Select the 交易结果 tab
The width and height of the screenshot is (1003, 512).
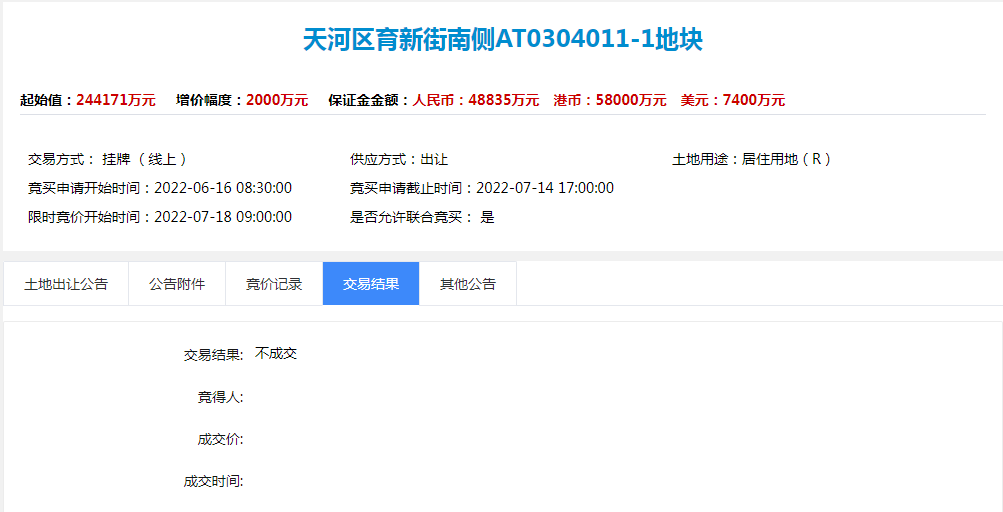coord(371,284)
